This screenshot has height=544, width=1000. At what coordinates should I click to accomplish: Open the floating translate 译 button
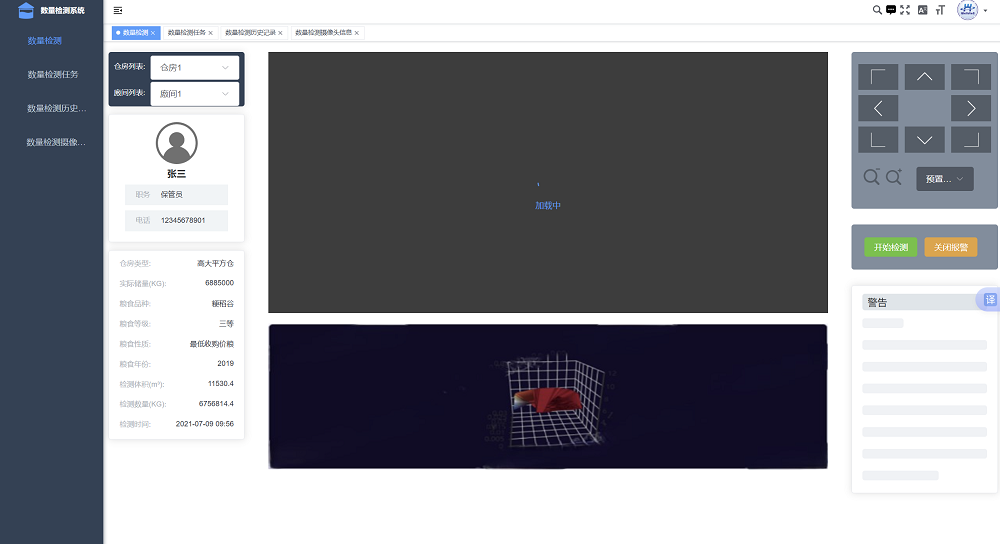tap(990, 300)
